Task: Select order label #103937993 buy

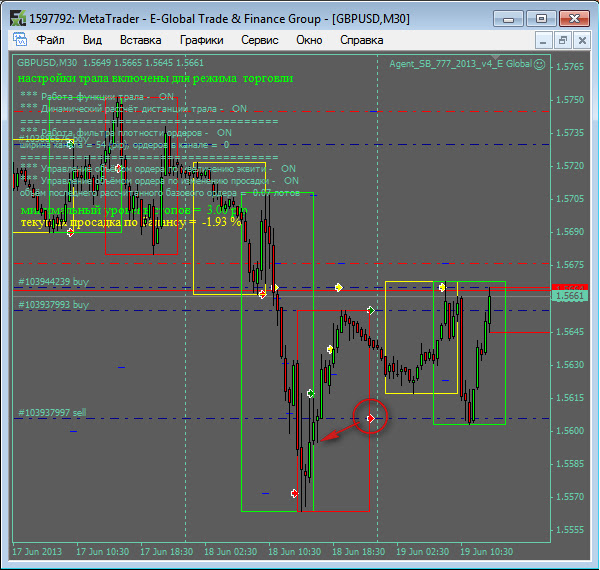Action: coord(54,305)
